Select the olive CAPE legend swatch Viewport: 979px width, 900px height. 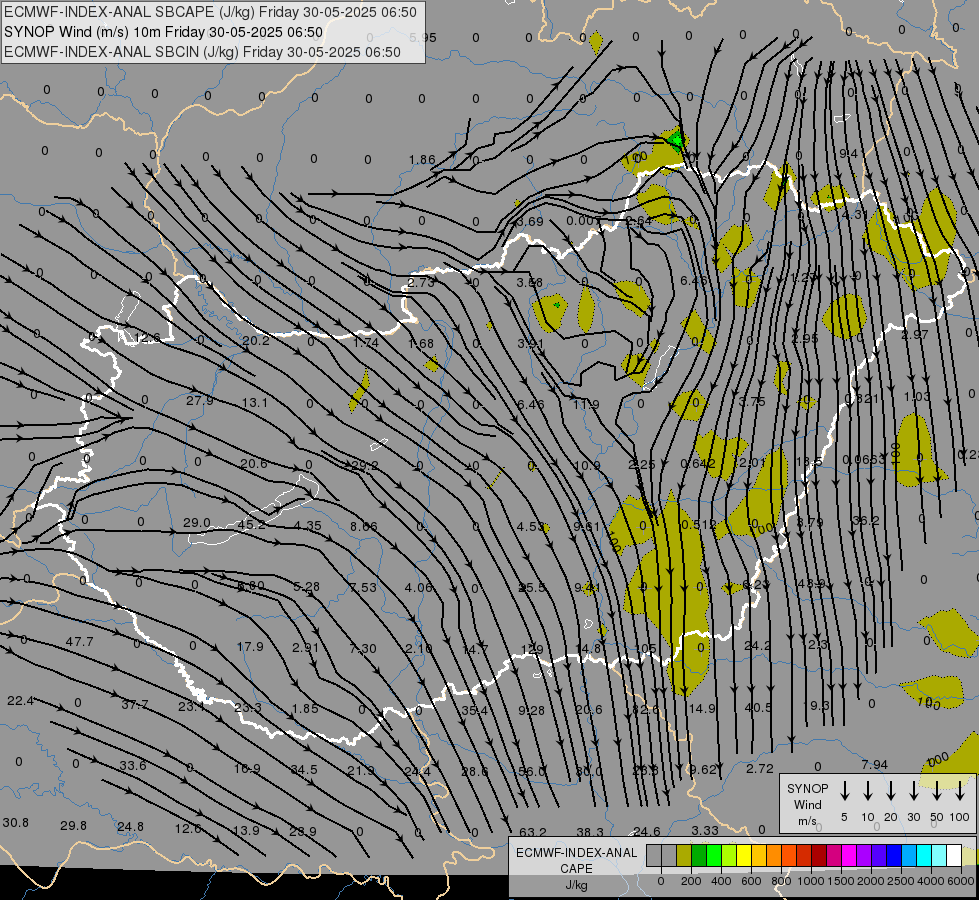(x=684, y=855)
